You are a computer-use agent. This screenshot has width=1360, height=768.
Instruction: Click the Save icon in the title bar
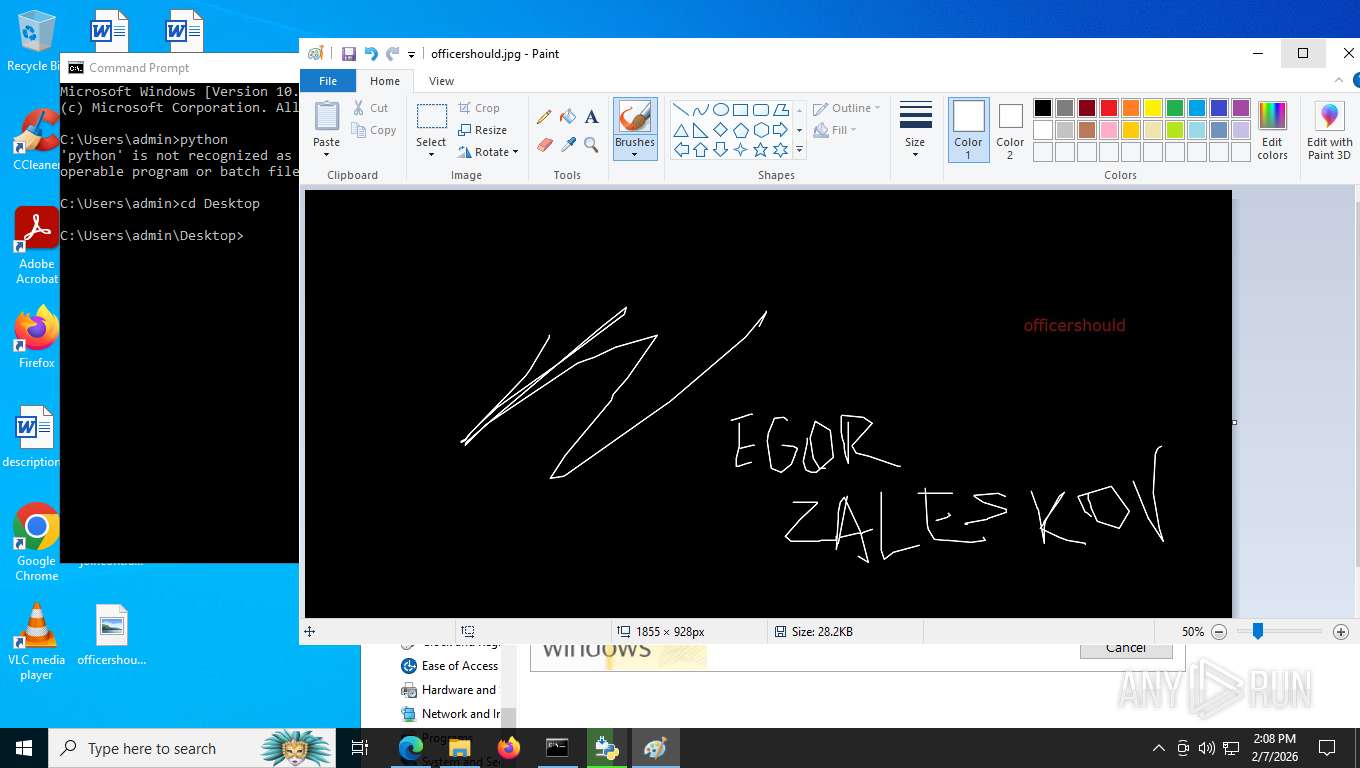[349, 54]
